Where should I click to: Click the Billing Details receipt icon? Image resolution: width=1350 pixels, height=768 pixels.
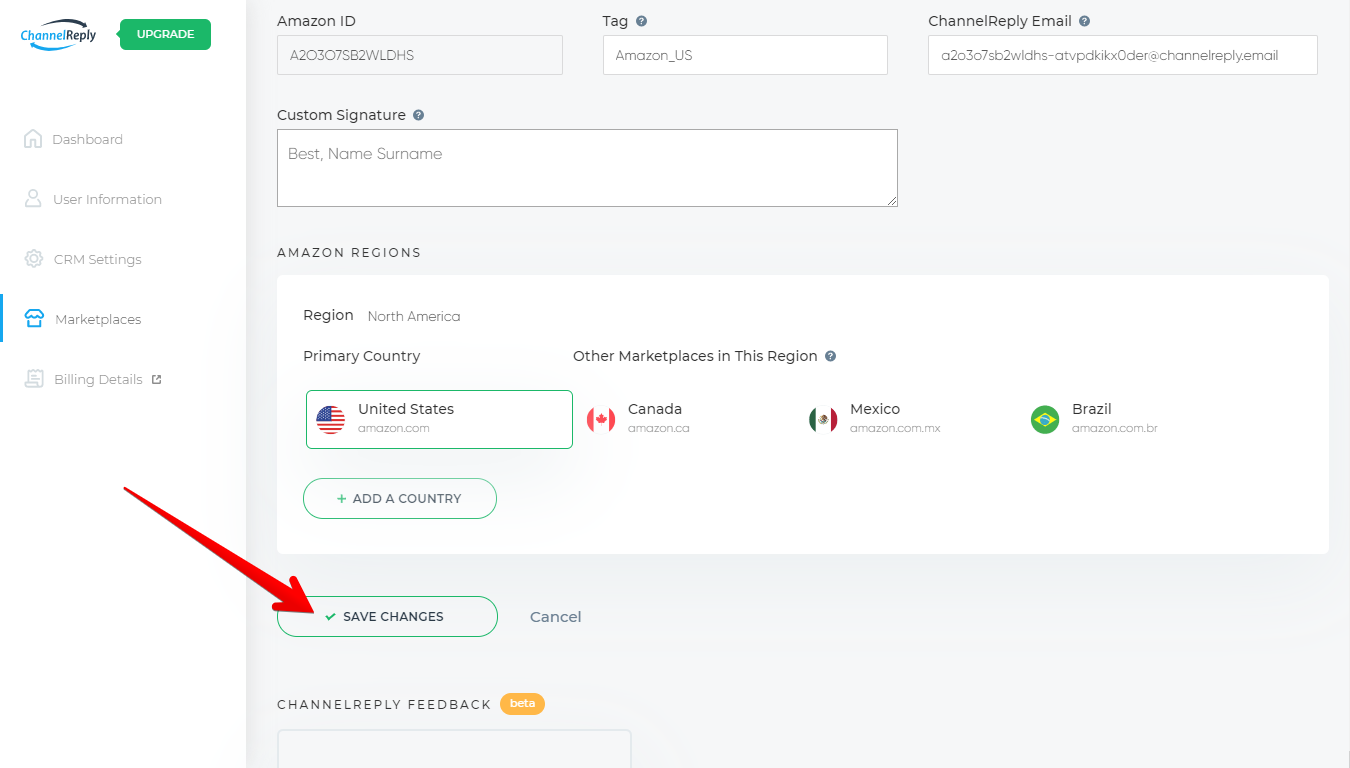coord(34,379)
